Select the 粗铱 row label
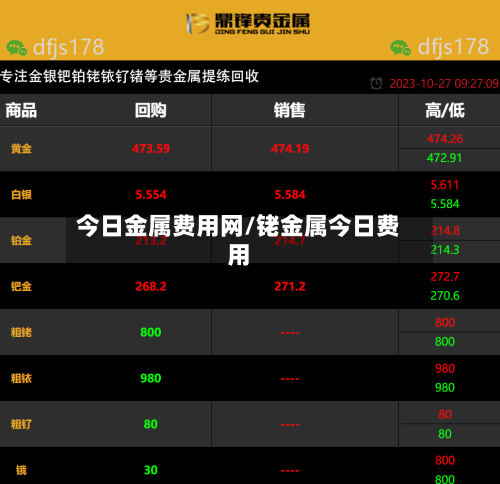 pyautogui.click(x=21, y=378)
